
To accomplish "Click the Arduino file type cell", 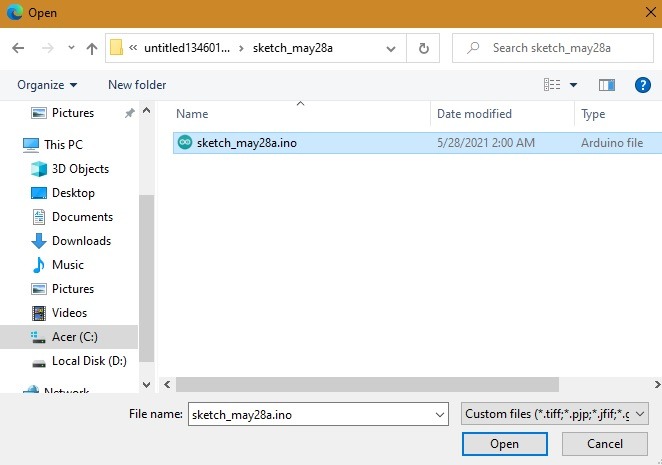I will [x=612, y=143].
